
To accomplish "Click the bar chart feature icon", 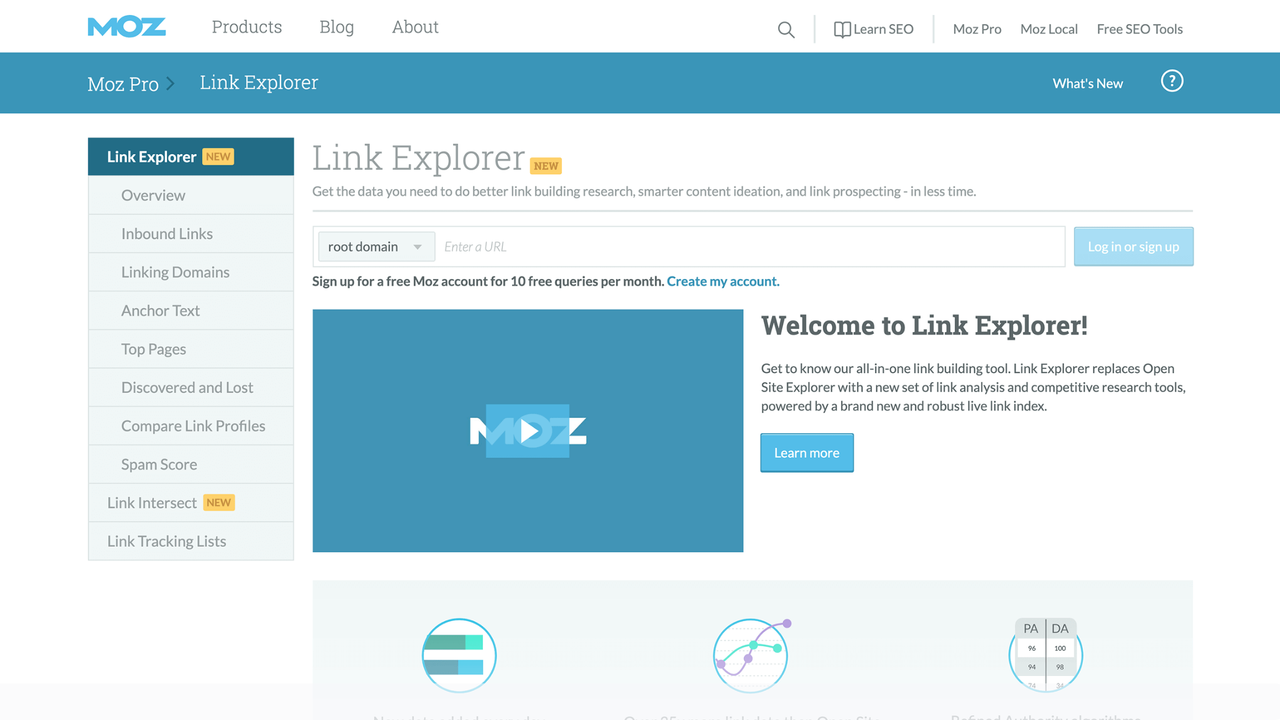I will click(459, 657).
